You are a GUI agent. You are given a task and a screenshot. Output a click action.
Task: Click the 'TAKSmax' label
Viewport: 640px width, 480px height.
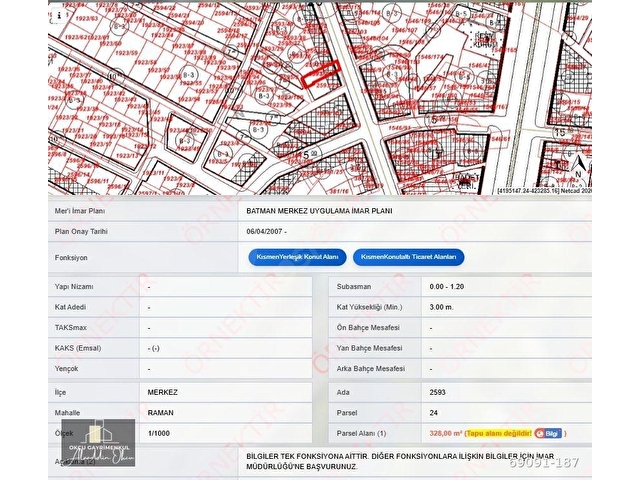tap(70, 328)
